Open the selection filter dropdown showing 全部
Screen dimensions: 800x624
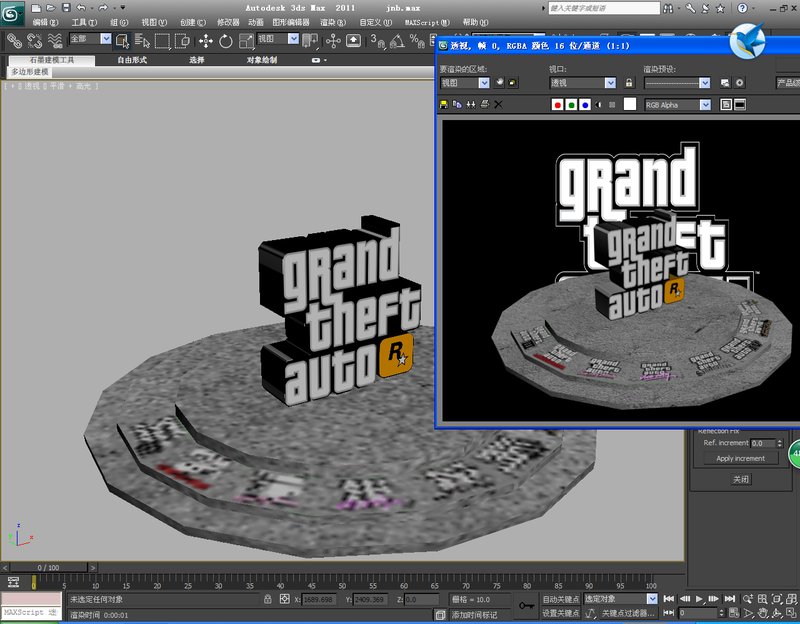[90, 39]
